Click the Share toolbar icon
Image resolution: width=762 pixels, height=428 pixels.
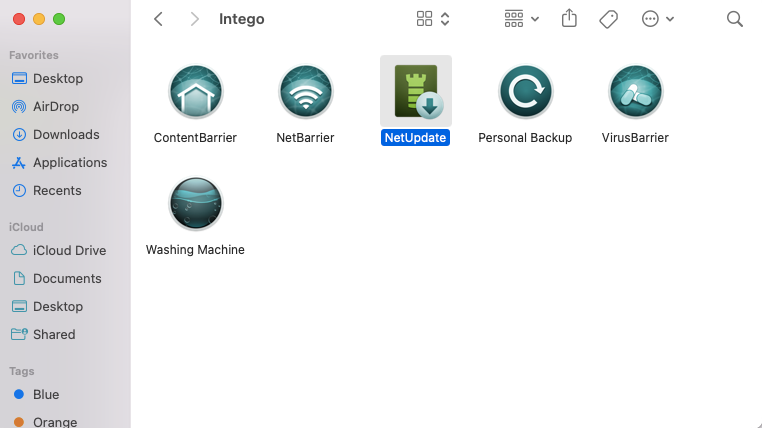coord(569,18)
